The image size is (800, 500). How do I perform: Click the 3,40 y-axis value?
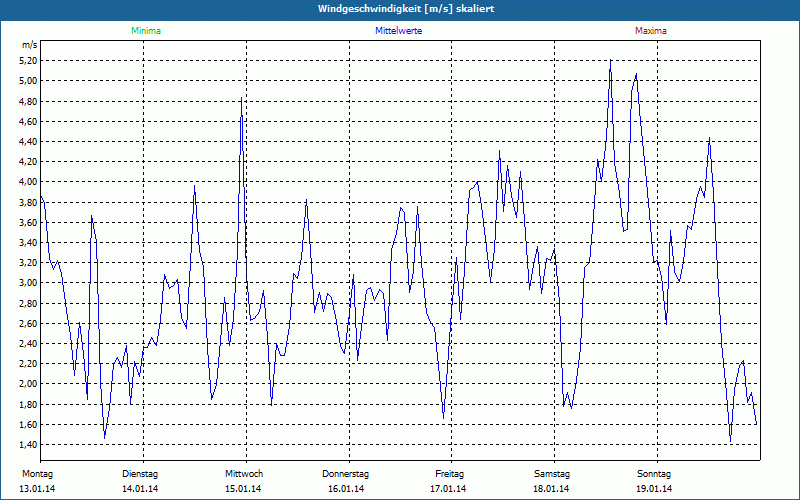[x=29, y=242]
